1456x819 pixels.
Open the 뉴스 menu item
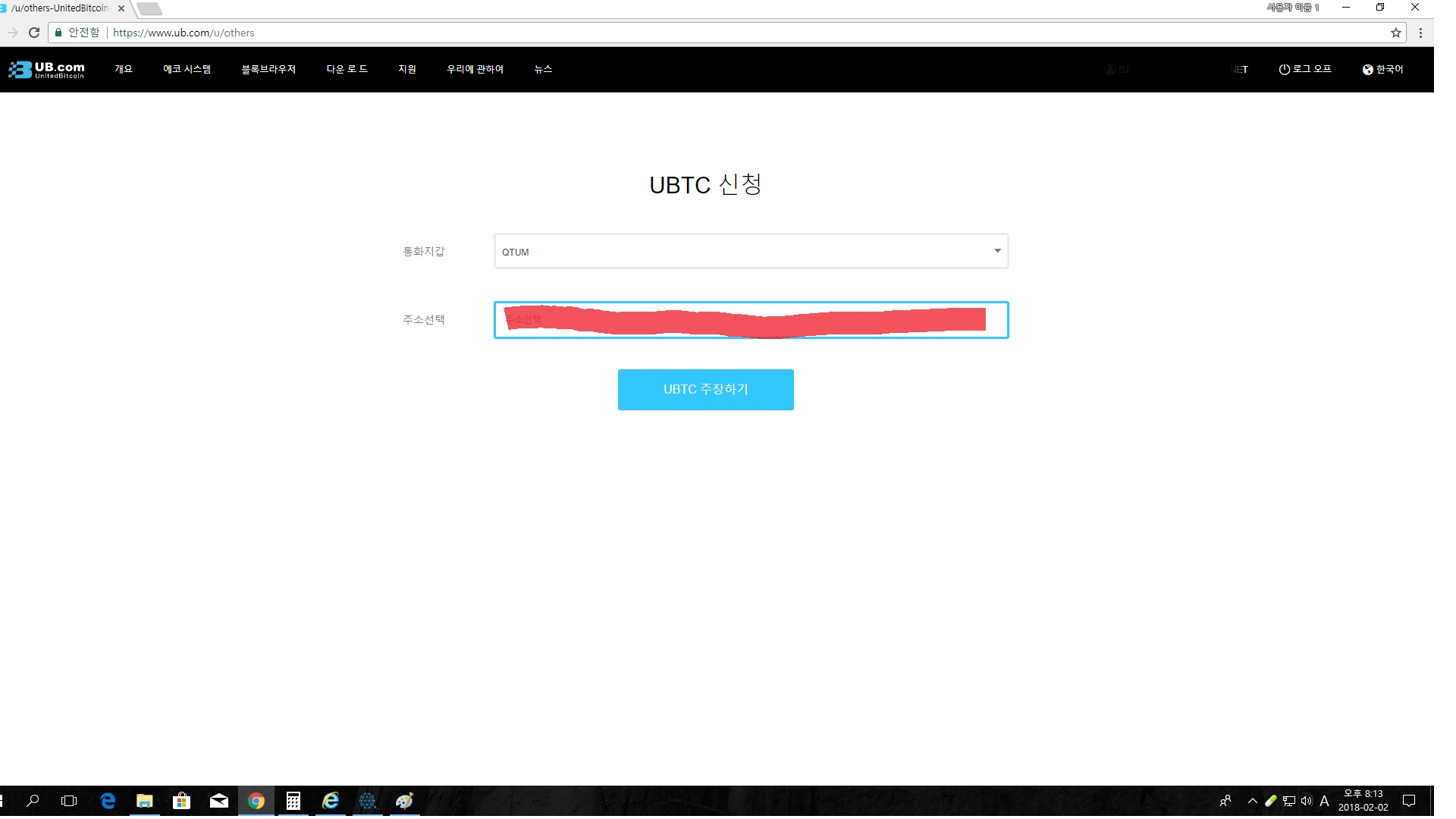pyautogui.click(x=543, y=69)
